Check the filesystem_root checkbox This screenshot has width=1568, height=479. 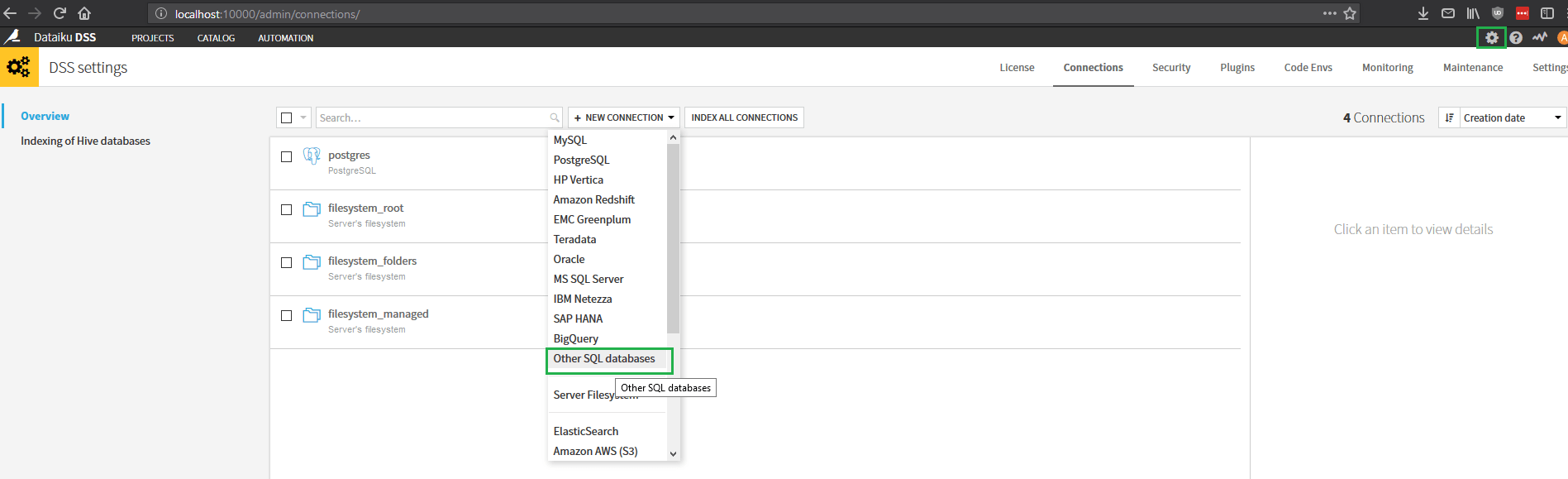tap(286, 209)
